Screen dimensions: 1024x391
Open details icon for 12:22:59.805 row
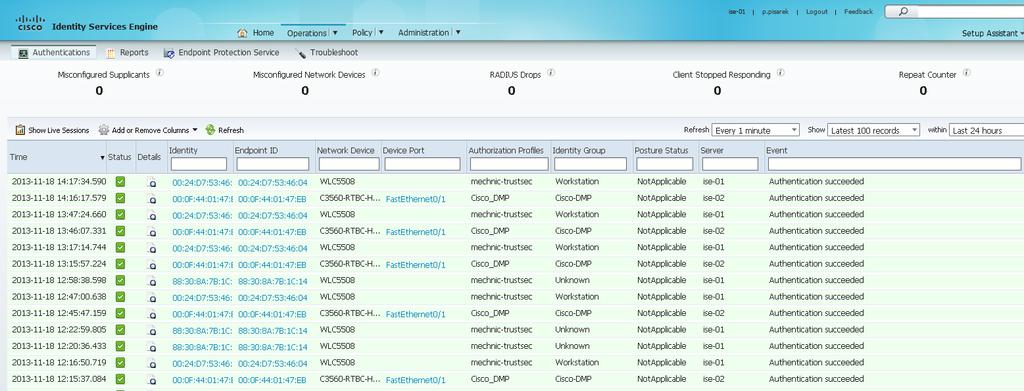pos(152,331)
